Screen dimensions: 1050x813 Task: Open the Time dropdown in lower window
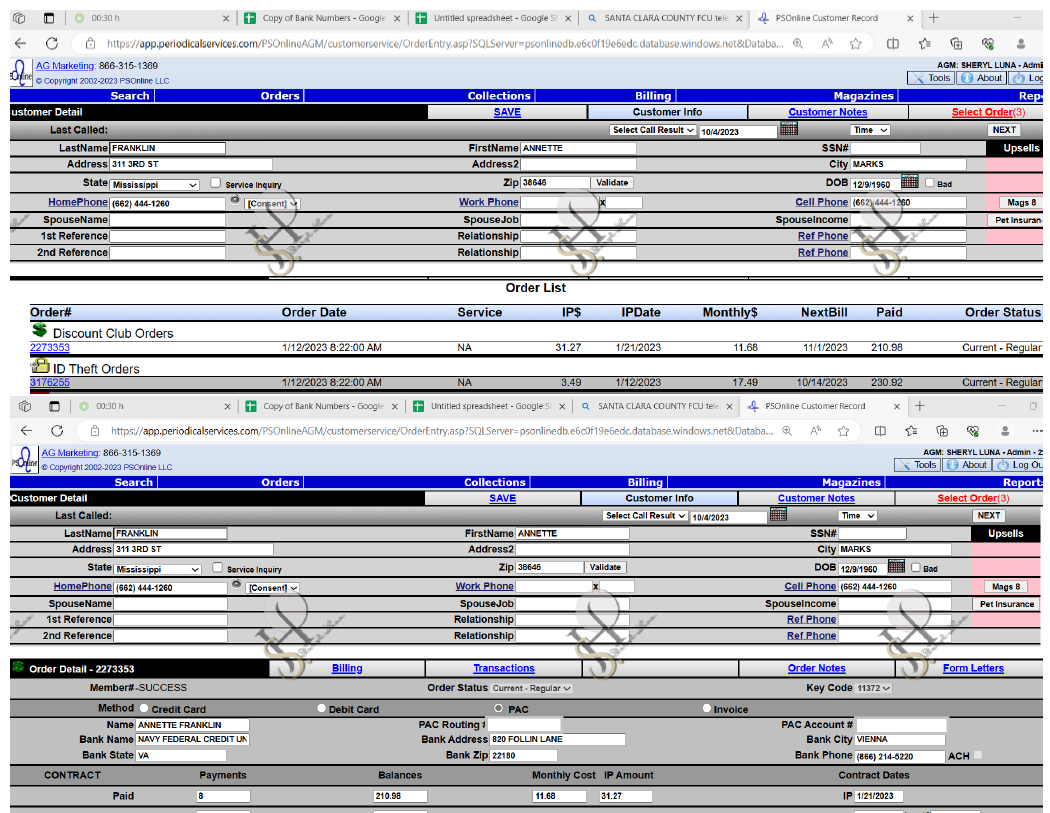tap(857, 516)
